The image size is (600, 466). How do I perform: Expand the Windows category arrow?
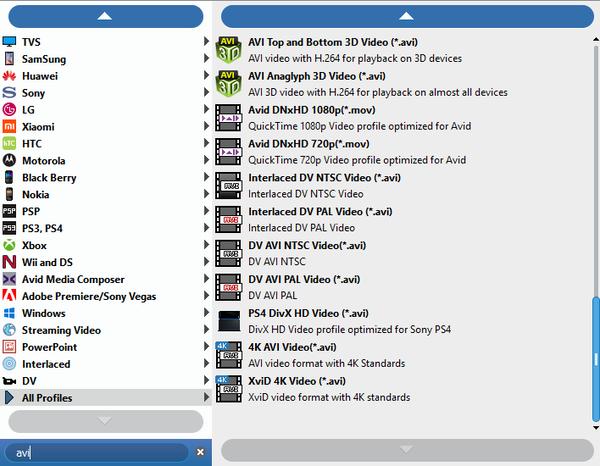[207, 313]
